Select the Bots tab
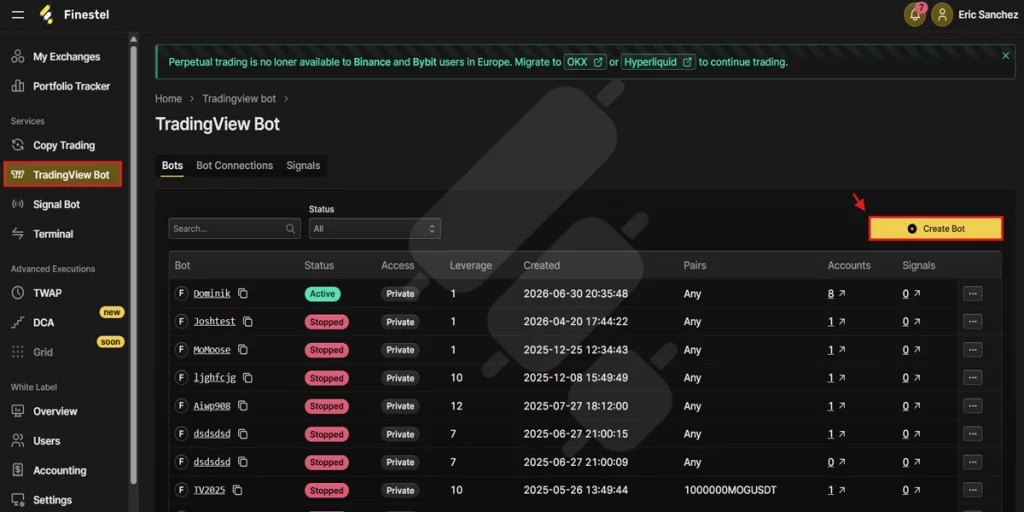The height and width of the screenshot is (512, 1024). pyautogui.click(x=172, y=166)
